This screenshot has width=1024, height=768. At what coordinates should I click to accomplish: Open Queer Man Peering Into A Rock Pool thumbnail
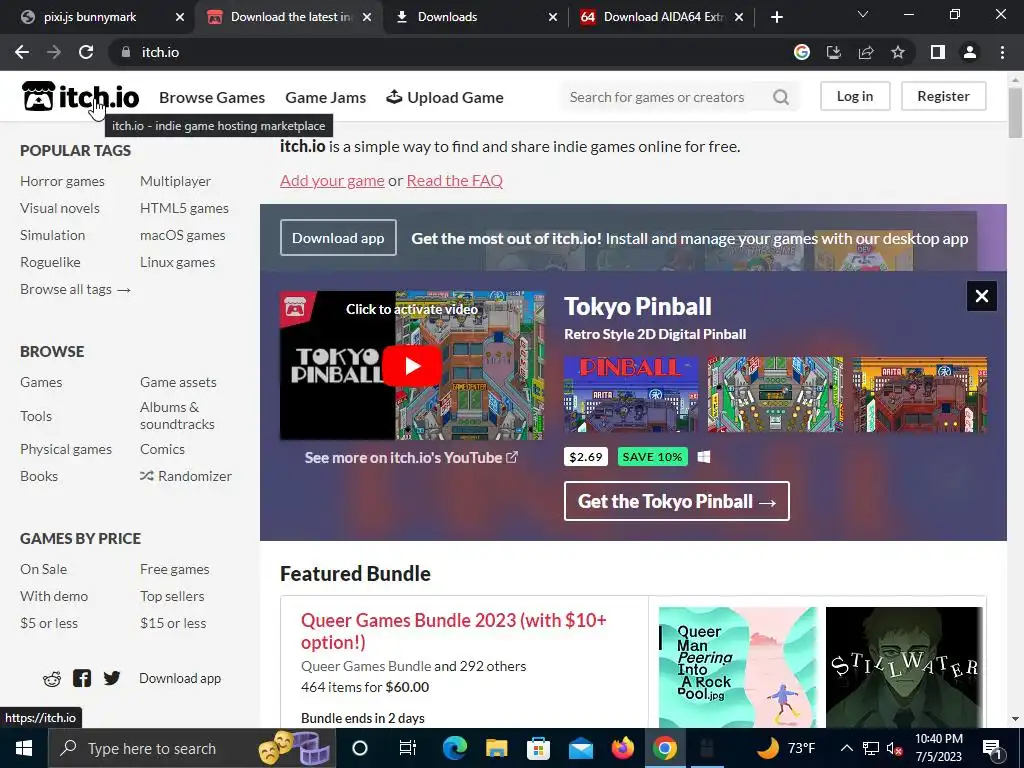click(737, 667)
